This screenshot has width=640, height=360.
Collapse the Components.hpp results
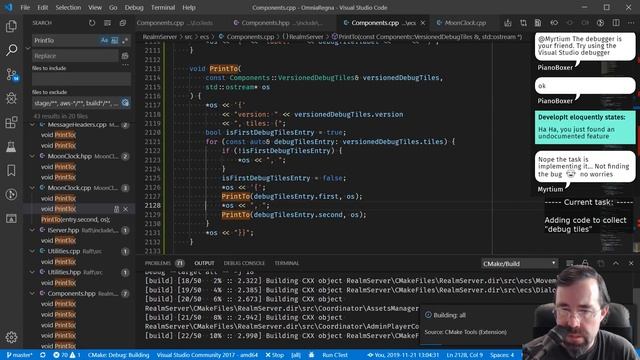coord(32,293)
